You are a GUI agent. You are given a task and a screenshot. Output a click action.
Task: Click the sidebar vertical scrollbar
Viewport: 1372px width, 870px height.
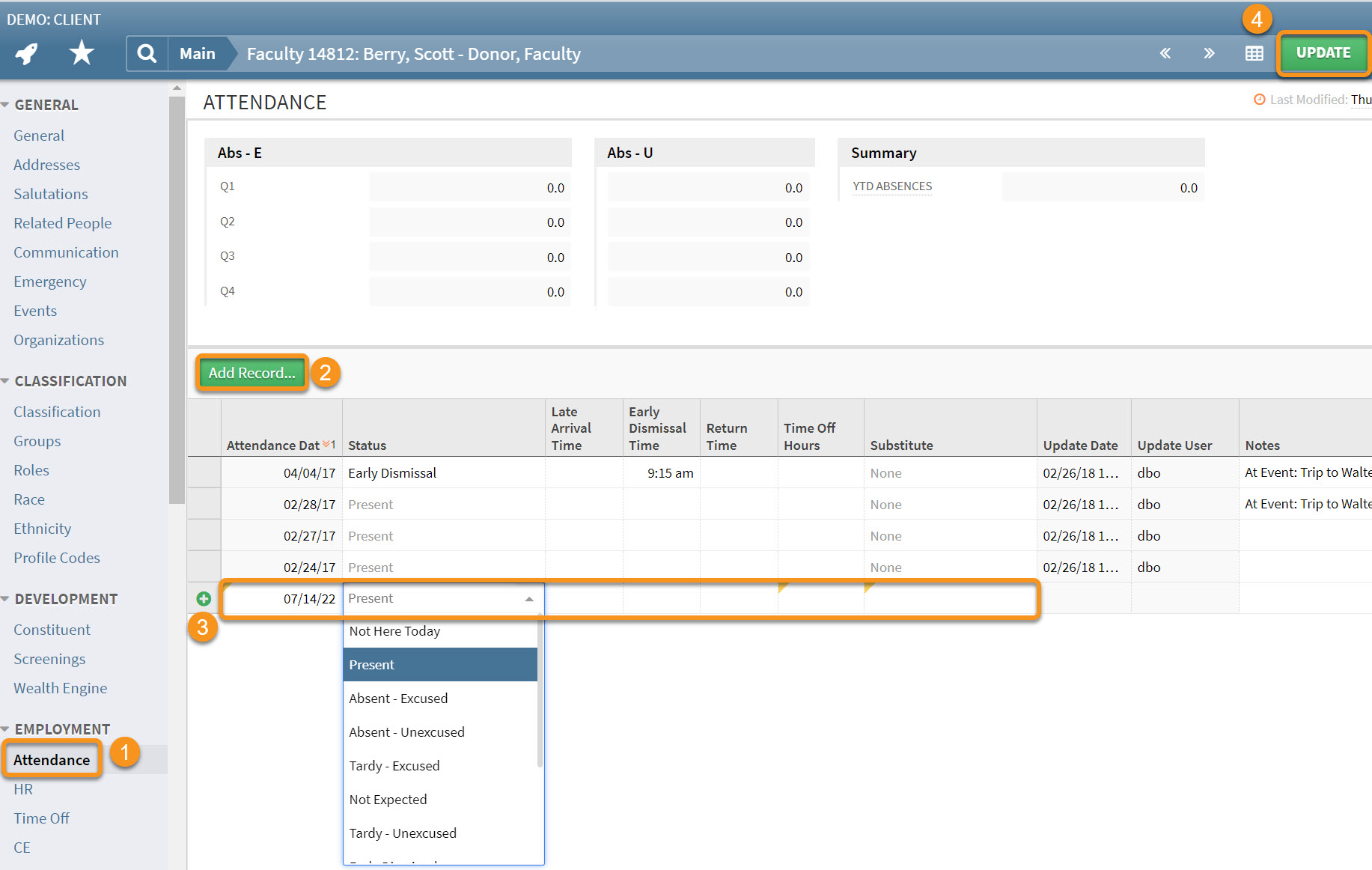point(177,299)
